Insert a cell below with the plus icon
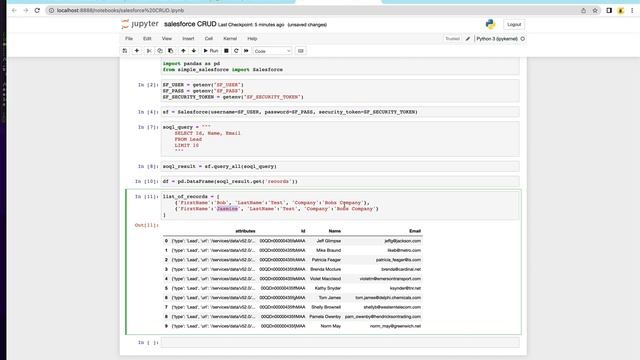 tap(137, 51)
